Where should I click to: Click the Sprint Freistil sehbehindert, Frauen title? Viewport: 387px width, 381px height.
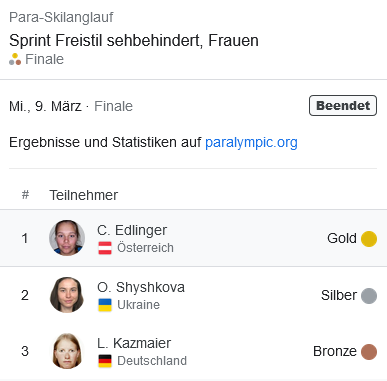click(x=134, y=40)
